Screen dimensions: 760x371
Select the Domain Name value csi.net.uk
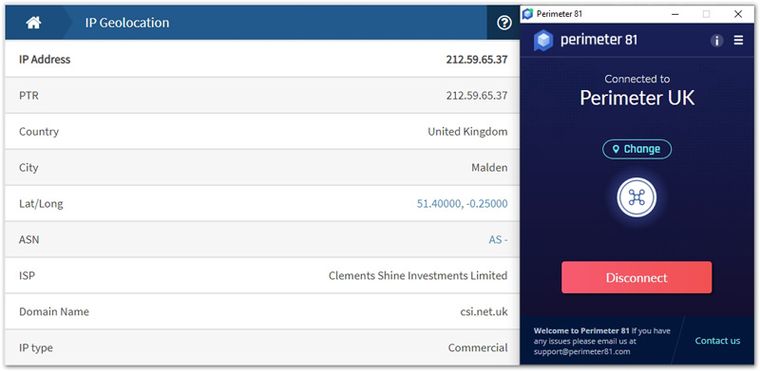pyautogui.click(x=484, y=312)
